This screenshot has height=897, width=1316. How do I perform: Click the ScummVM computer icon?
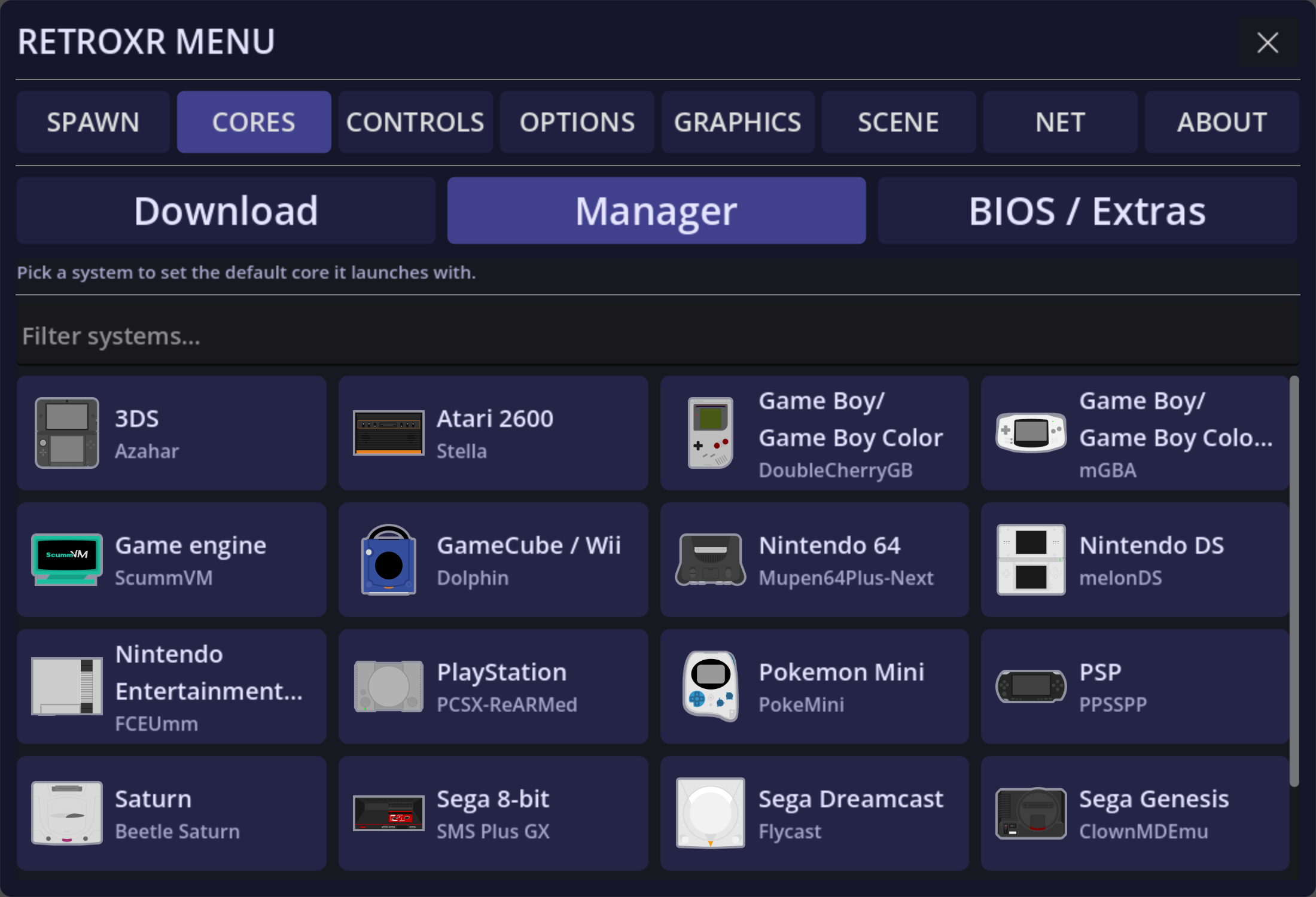click(67, 560)
